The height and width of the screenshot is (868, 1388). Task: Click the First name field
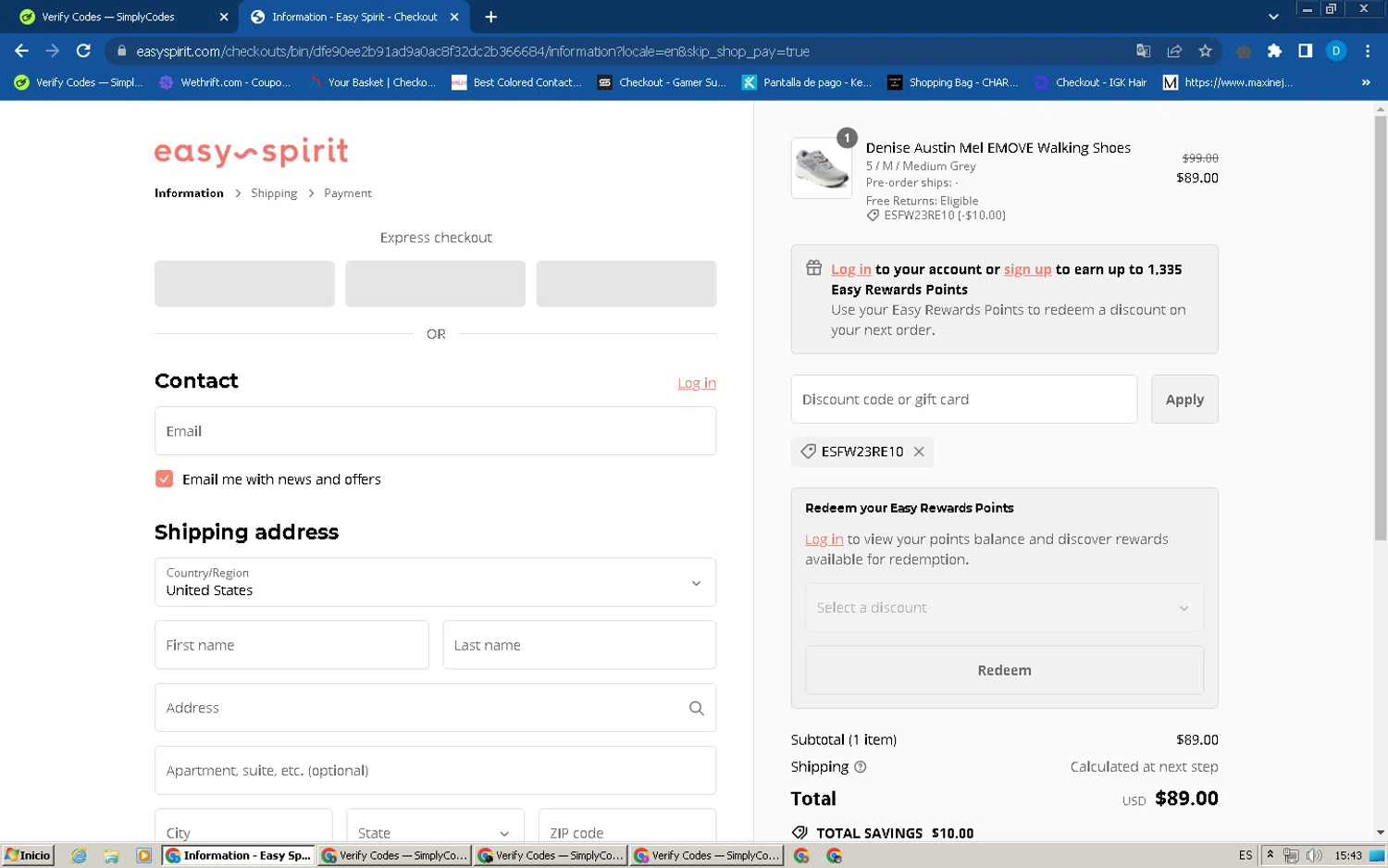pyautogui.click(x=291, y=645)
